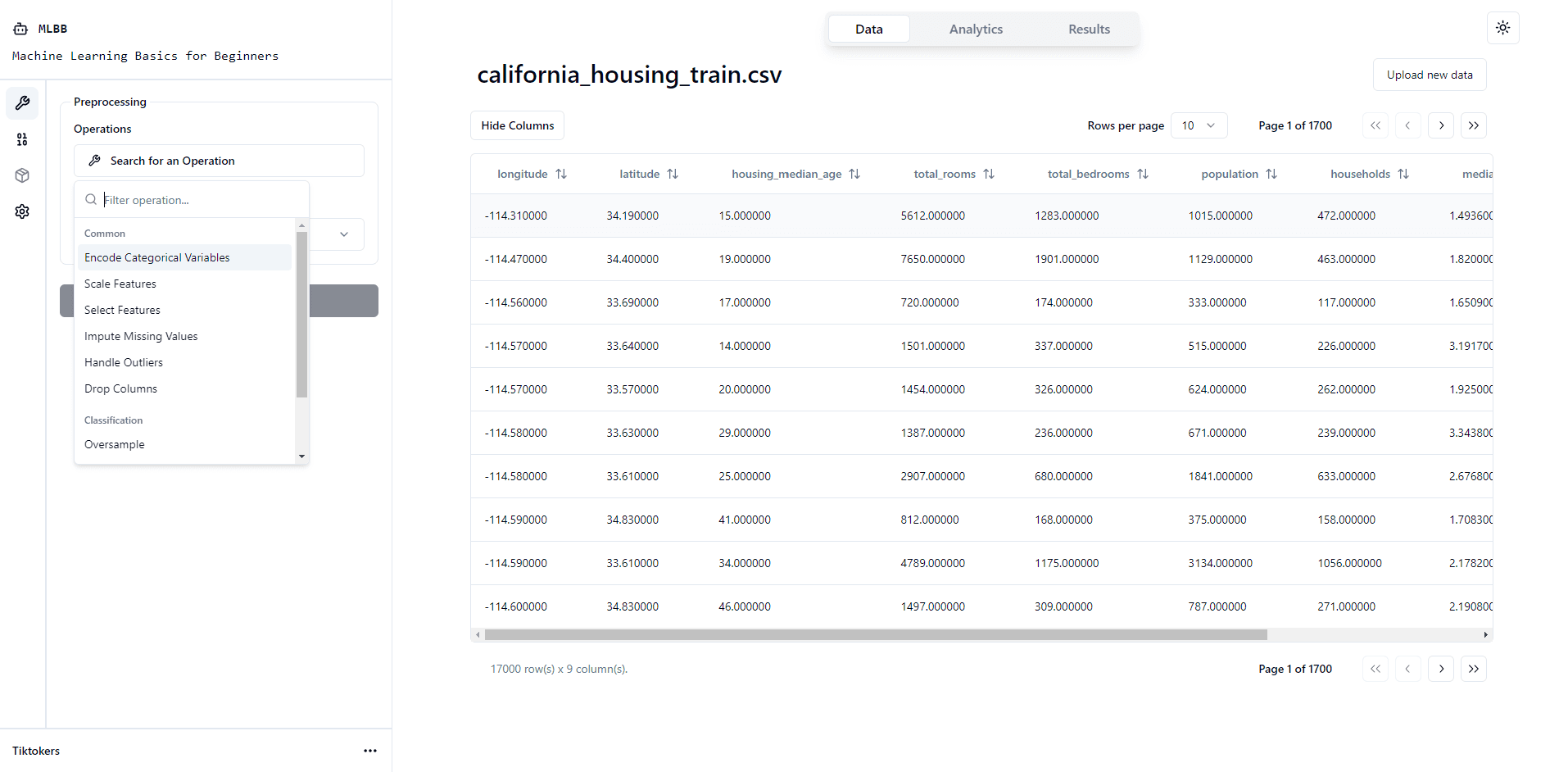Sort by population column arrows
Image resolution: width=1568 pixels, height=772 pixels.
point(1271,174)
